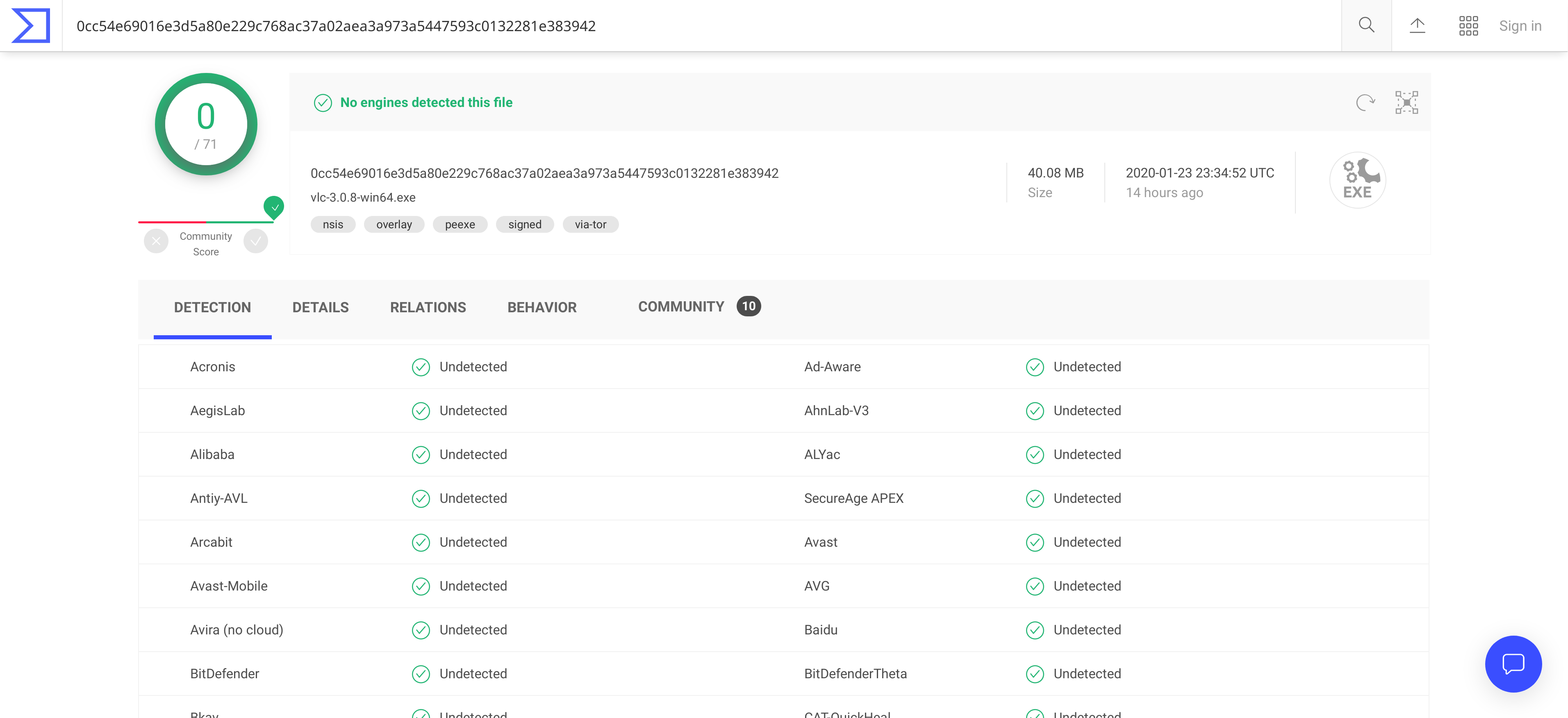
Task: Click the Arcabit engine name
Action: coord(211,542)
